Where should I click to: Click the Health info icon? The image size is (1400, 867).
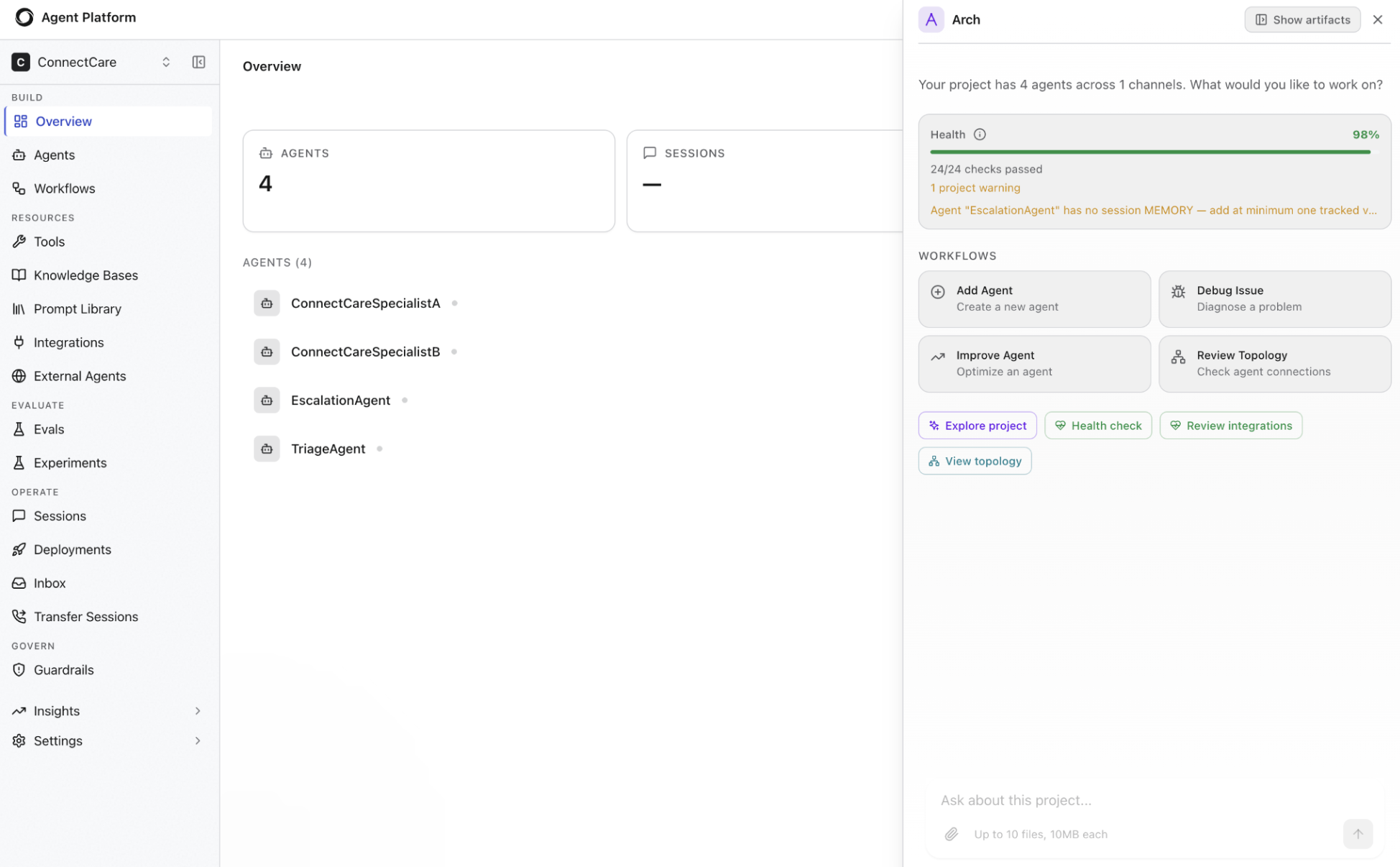click(980, 134)
